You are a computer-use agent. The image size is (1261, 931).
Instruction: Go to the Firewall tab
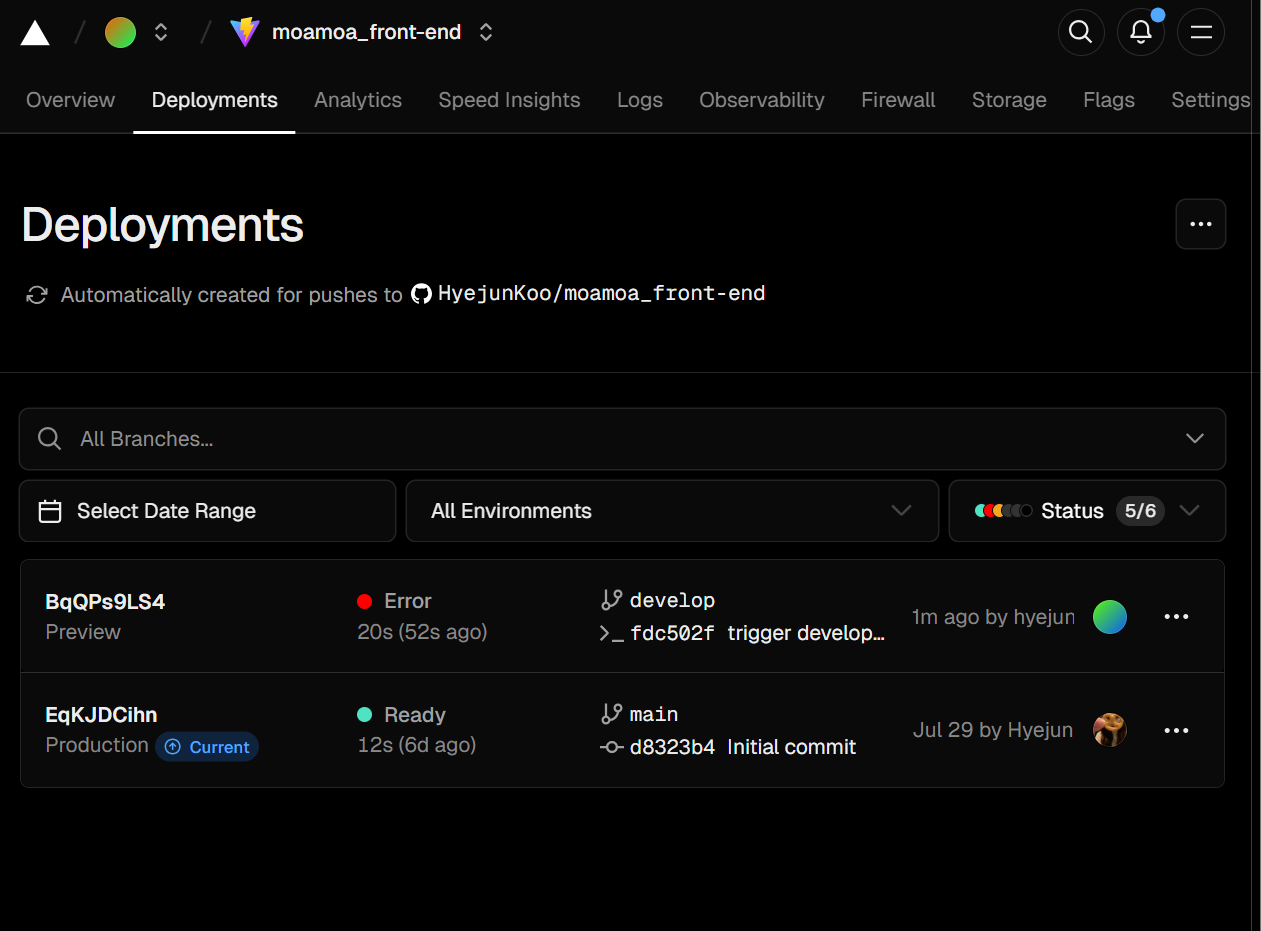tap(899, 100)
